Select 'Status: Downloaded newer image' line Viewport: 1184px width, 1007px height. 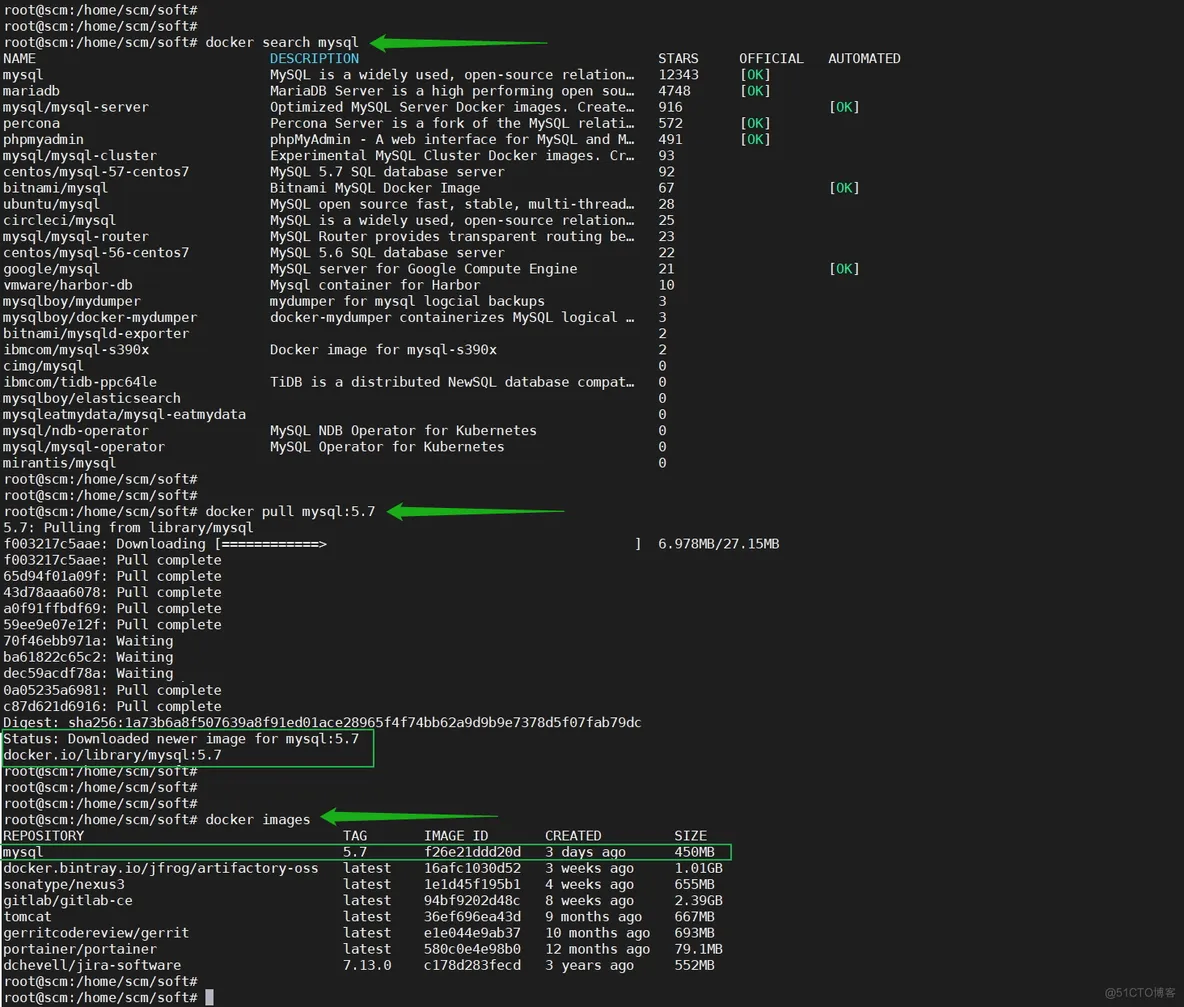coord(181,739)
